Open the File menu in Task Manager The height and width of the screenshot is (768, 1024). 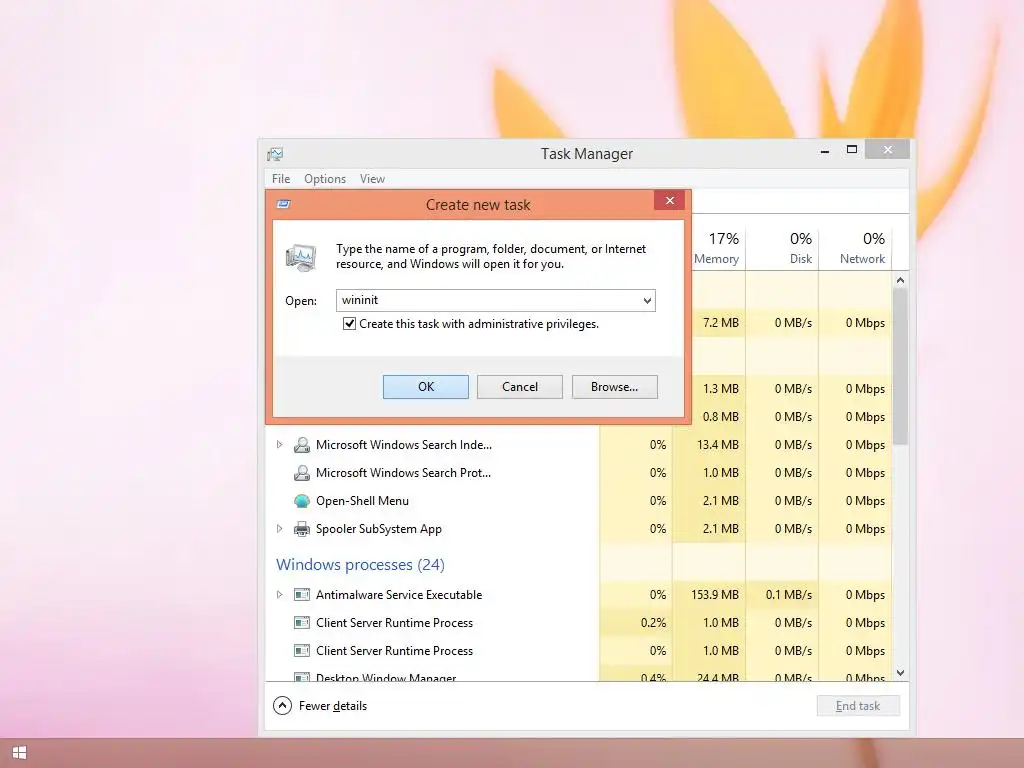[x=281, y=179]
